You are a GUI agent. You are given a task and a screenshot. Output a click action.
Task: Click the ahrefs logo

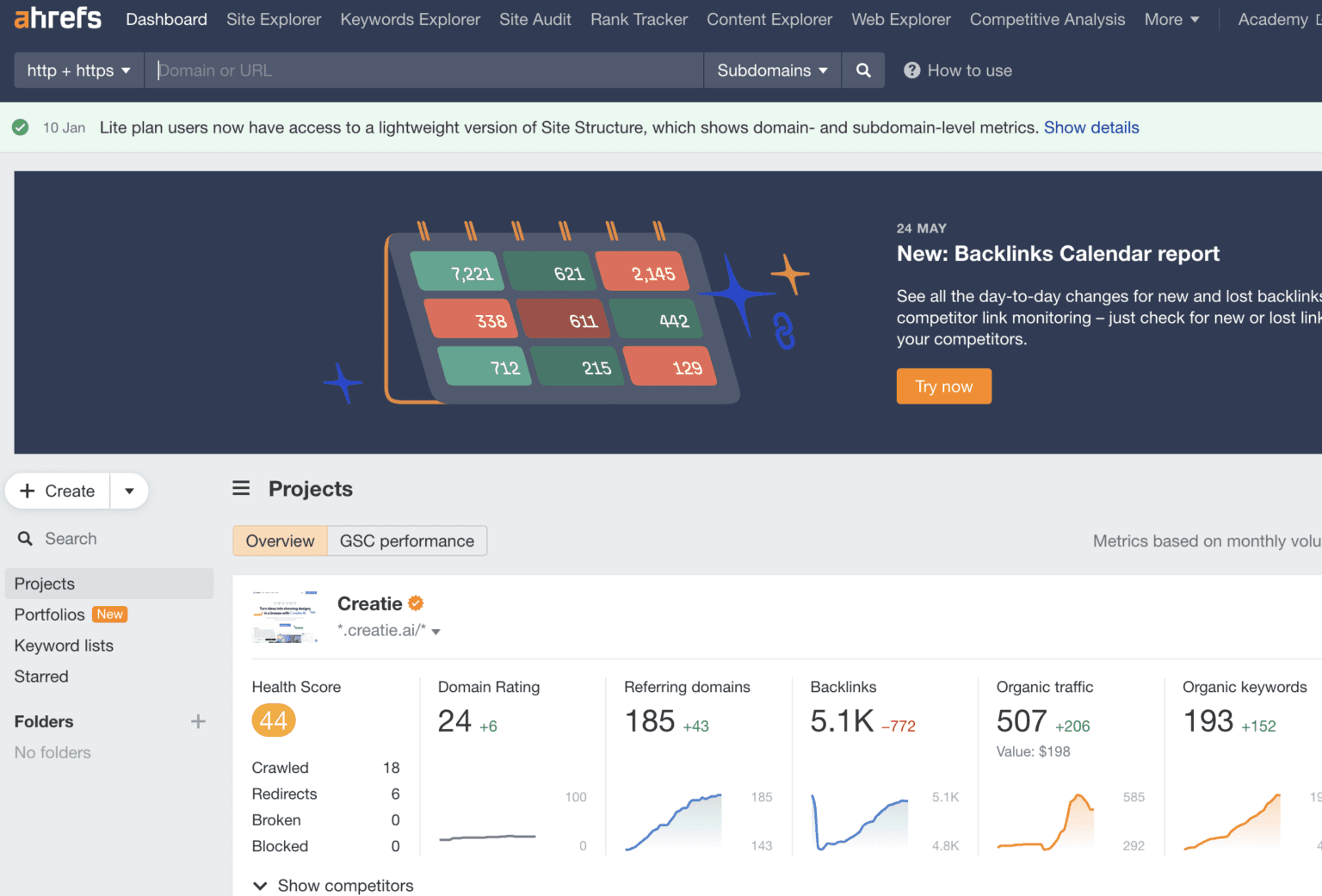[x=58, y=18]
